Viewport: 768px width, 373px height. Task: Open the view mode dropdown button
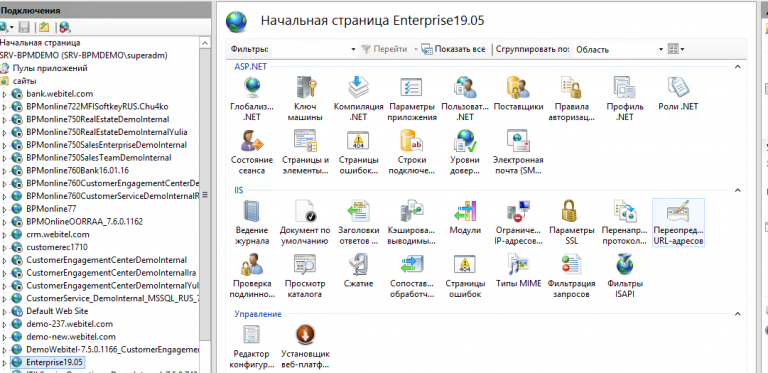(676, 49)
